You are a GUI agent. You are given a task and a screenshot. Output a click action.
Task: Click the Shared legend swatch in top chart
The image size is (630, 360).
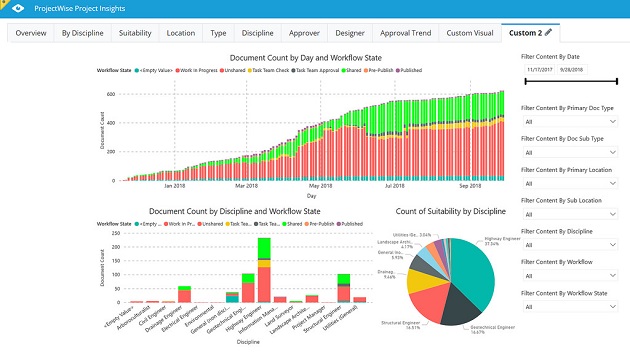344,70
